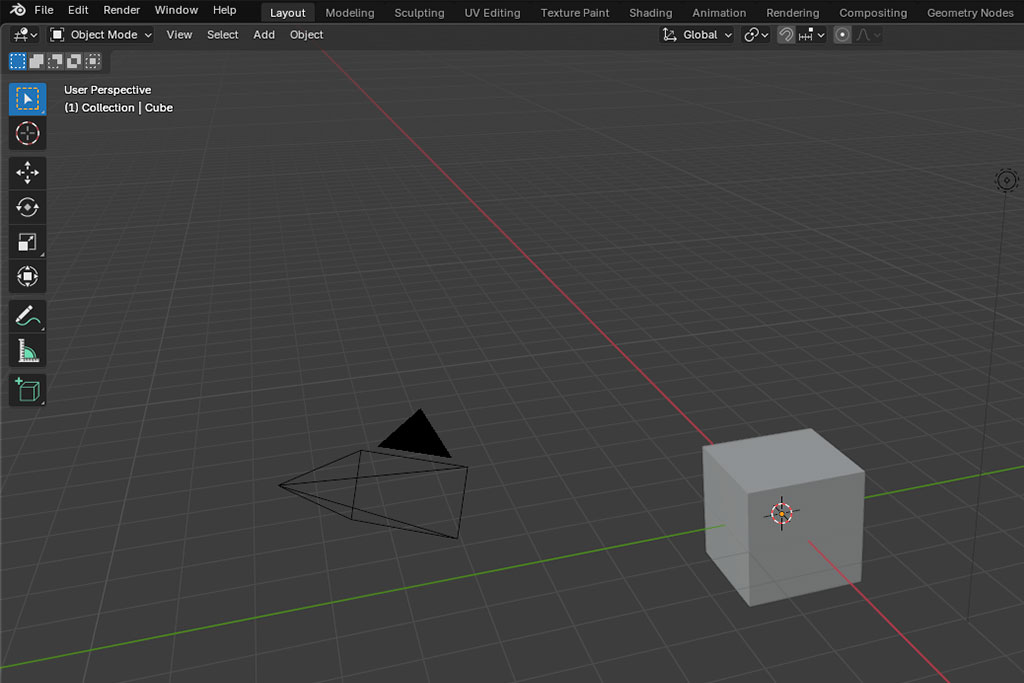Select the Scale tool
The height and width of the screenshot is (683, 1024).
[27, 241]
